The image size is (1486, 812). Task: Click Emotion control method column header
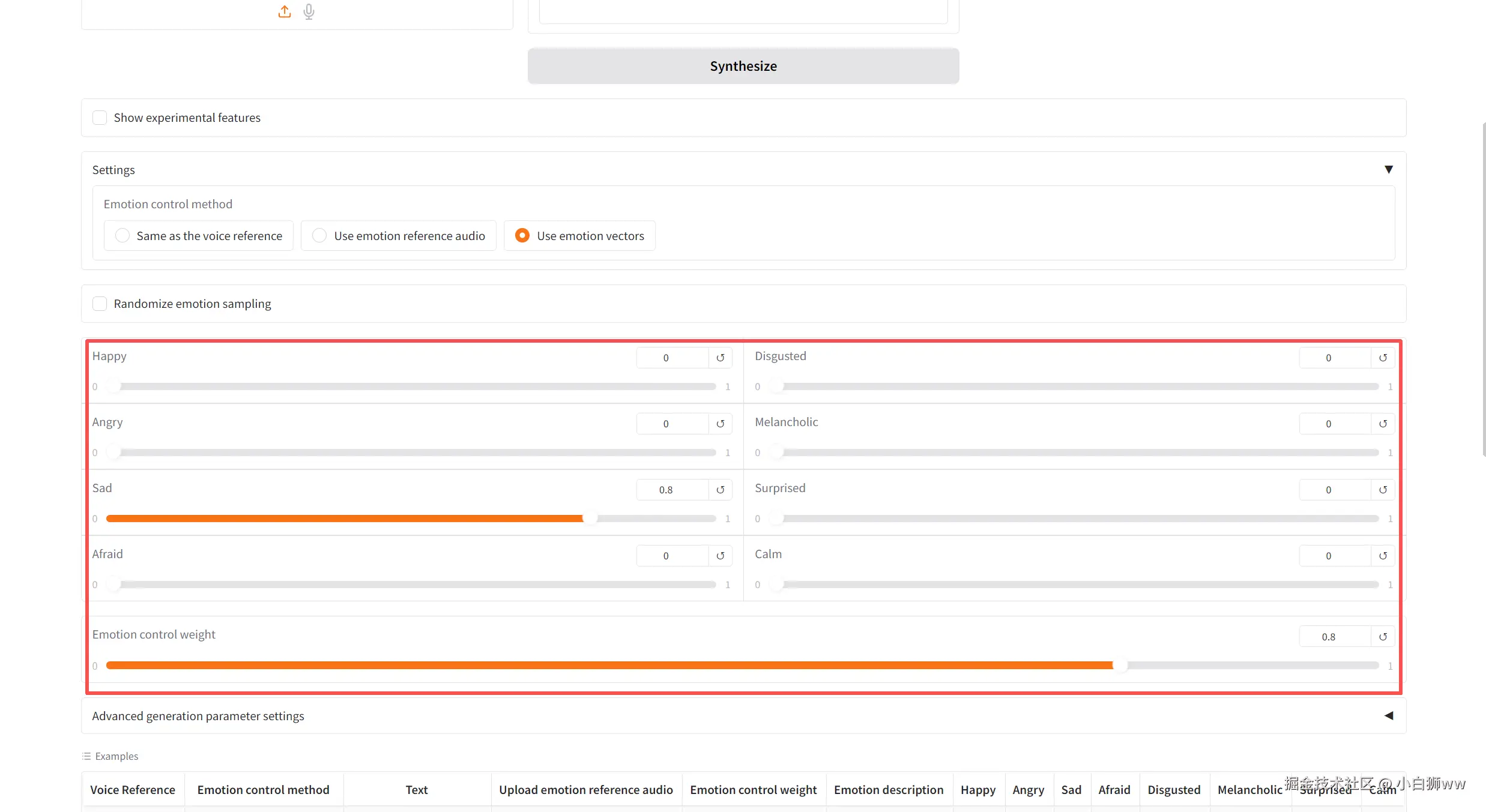263,790
